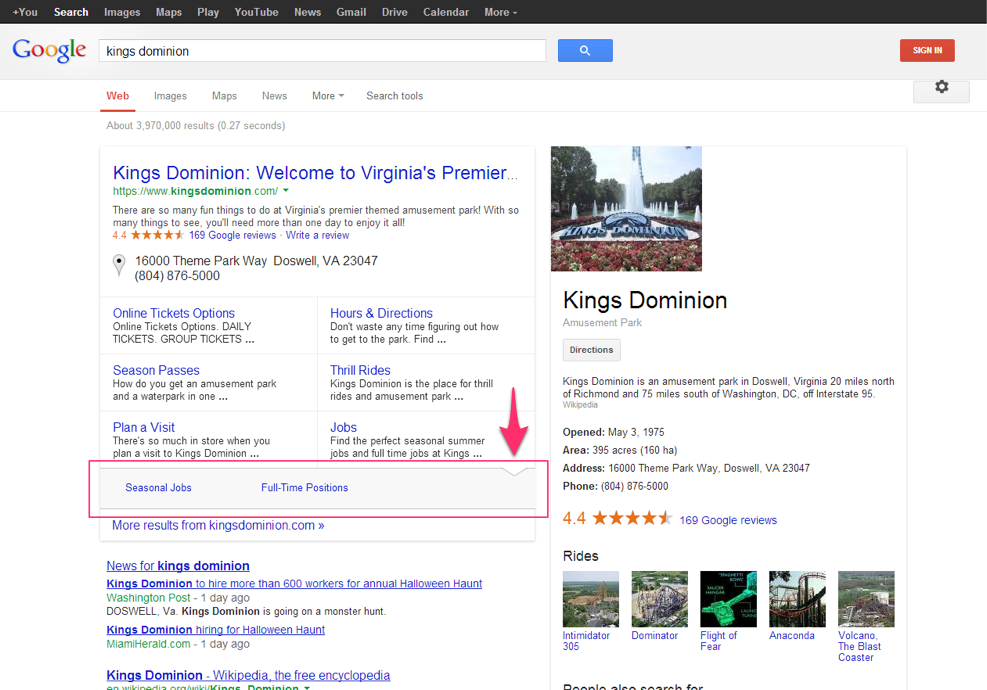Open News for kings dominion heading
The height and width of the screenshot is (690, 987).
coord(178,565)
